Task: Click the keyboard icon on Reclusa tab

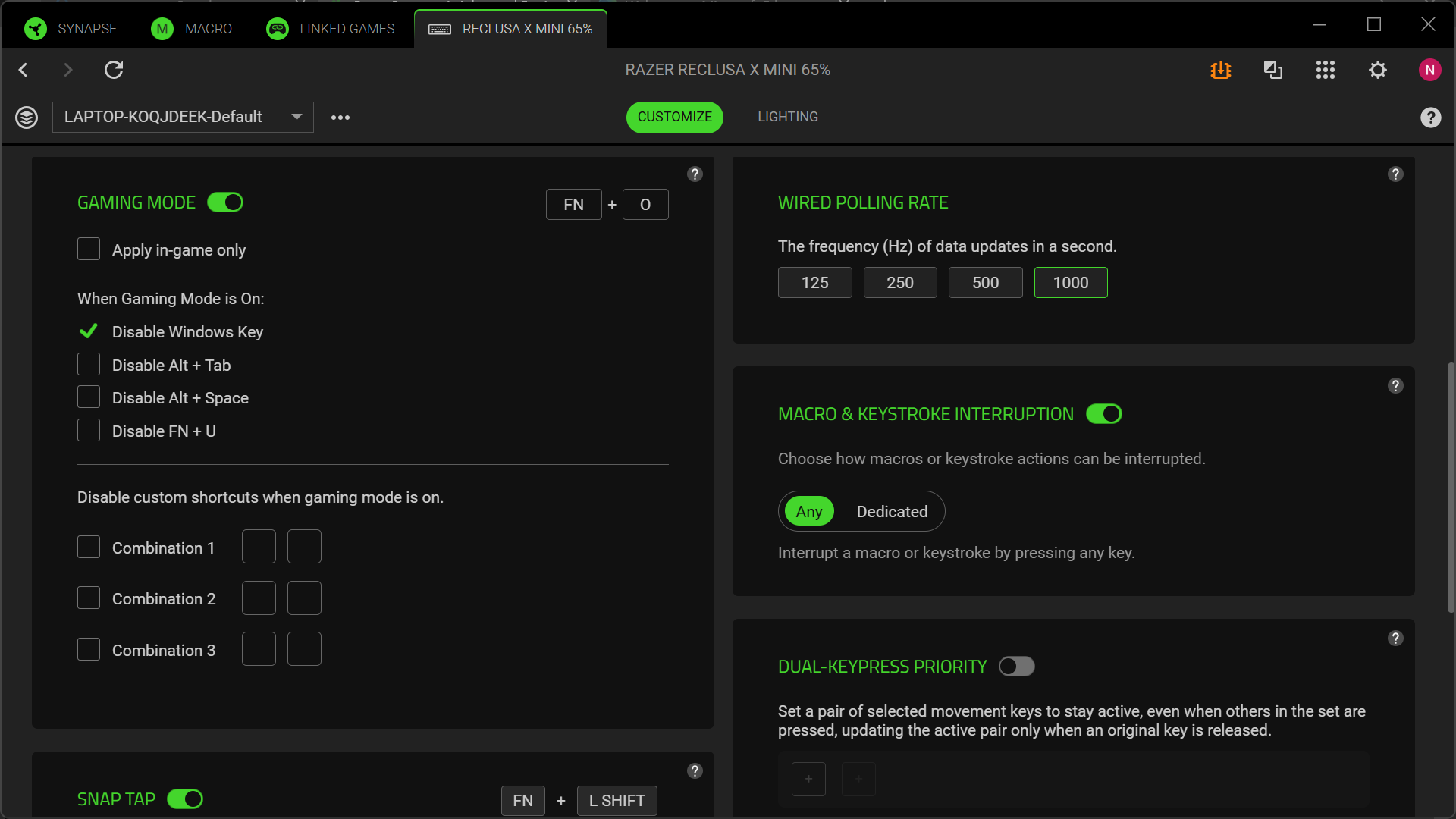Action: pos(440,29)
